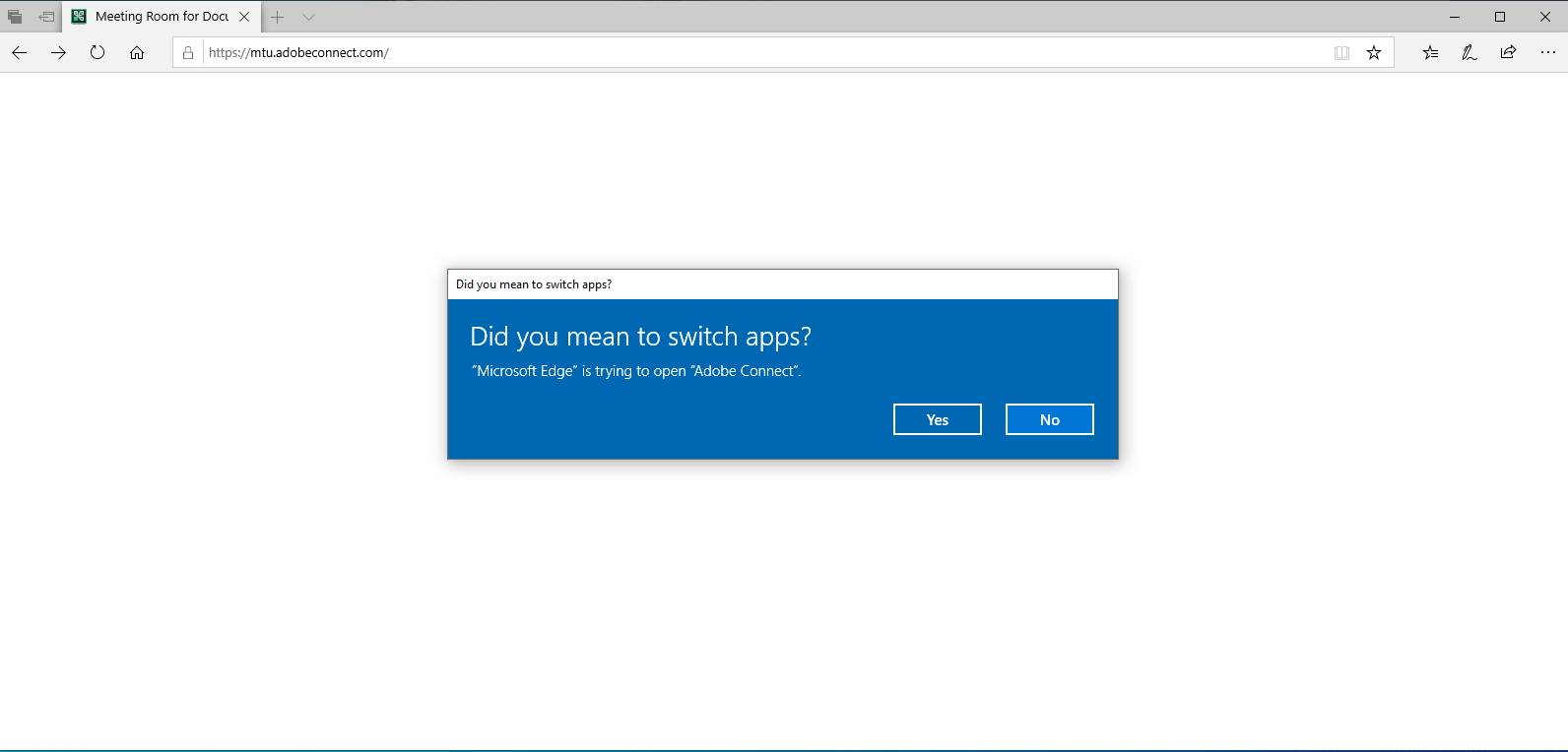Go back to the previous page
1568x752 pixels.
tap(20, 52)
